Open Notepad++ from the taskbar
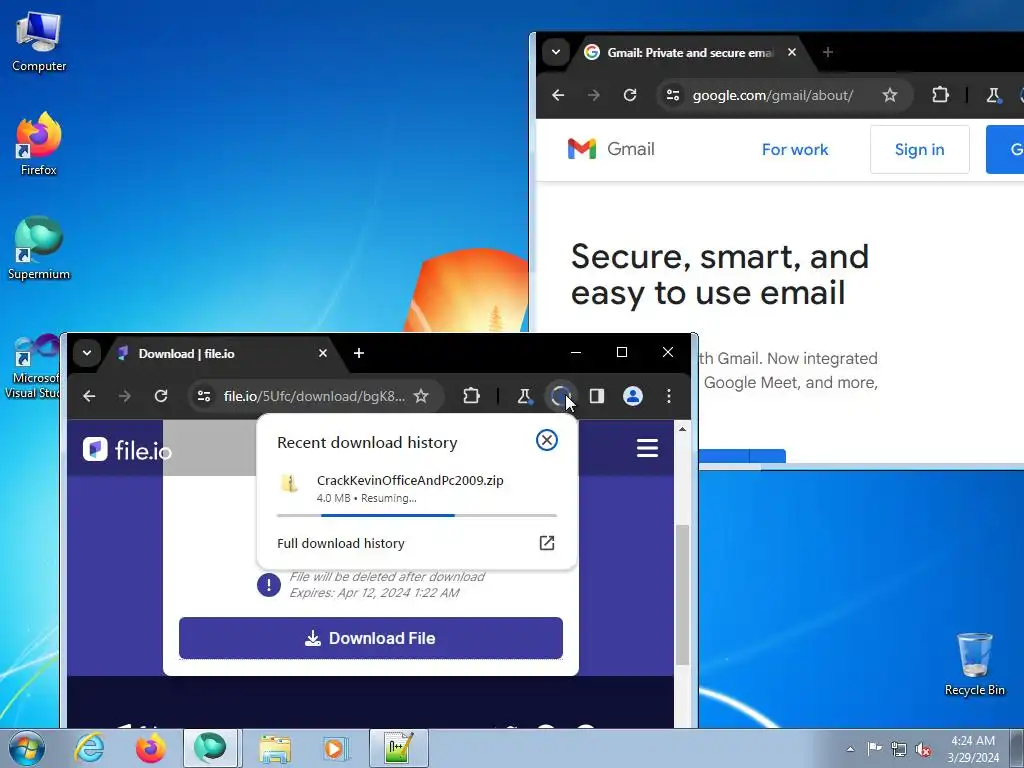 click(x=398, y=748)
